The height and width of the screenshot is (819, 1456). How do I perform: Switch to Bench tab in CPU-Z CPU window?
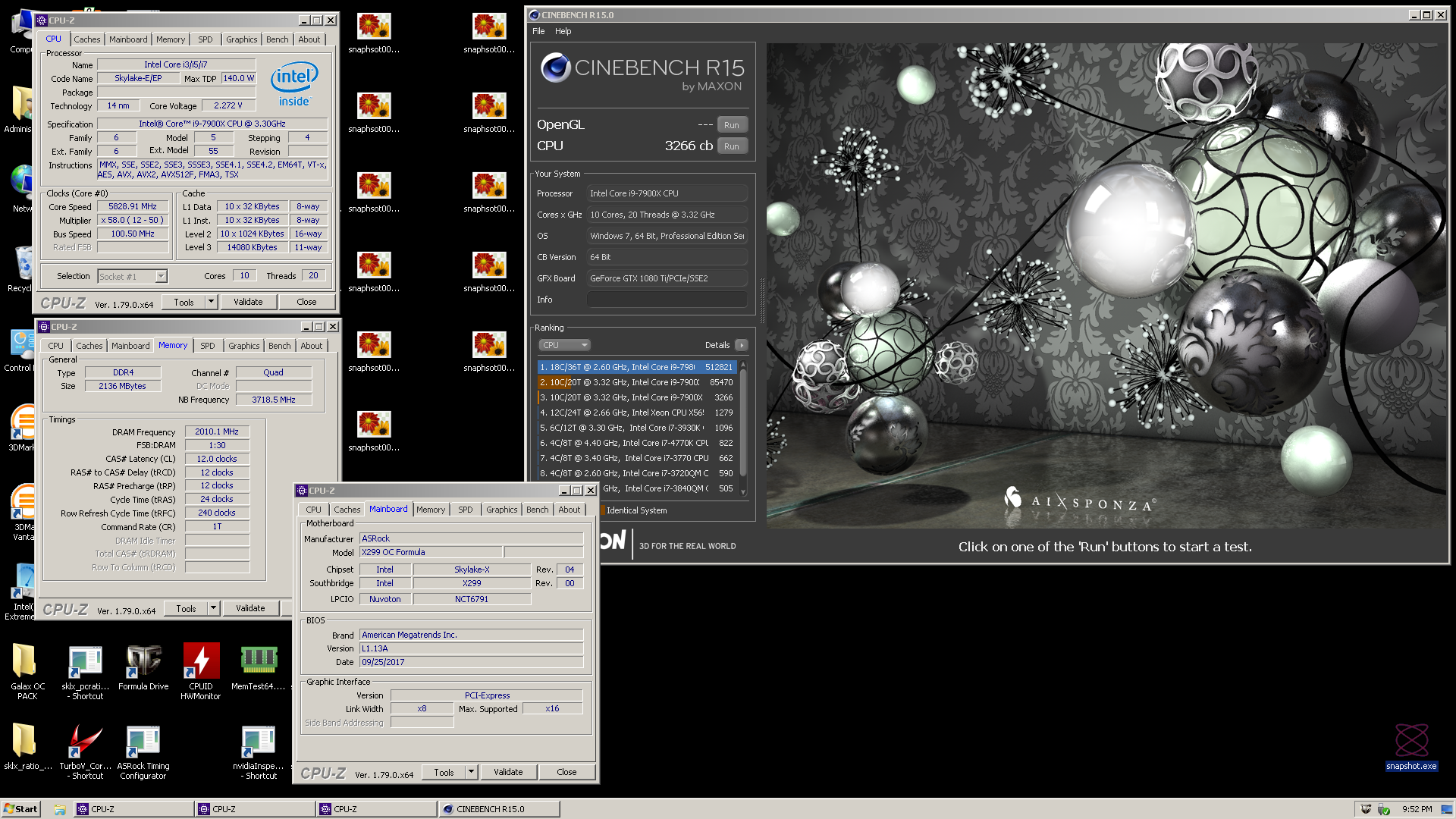(277, 39)
